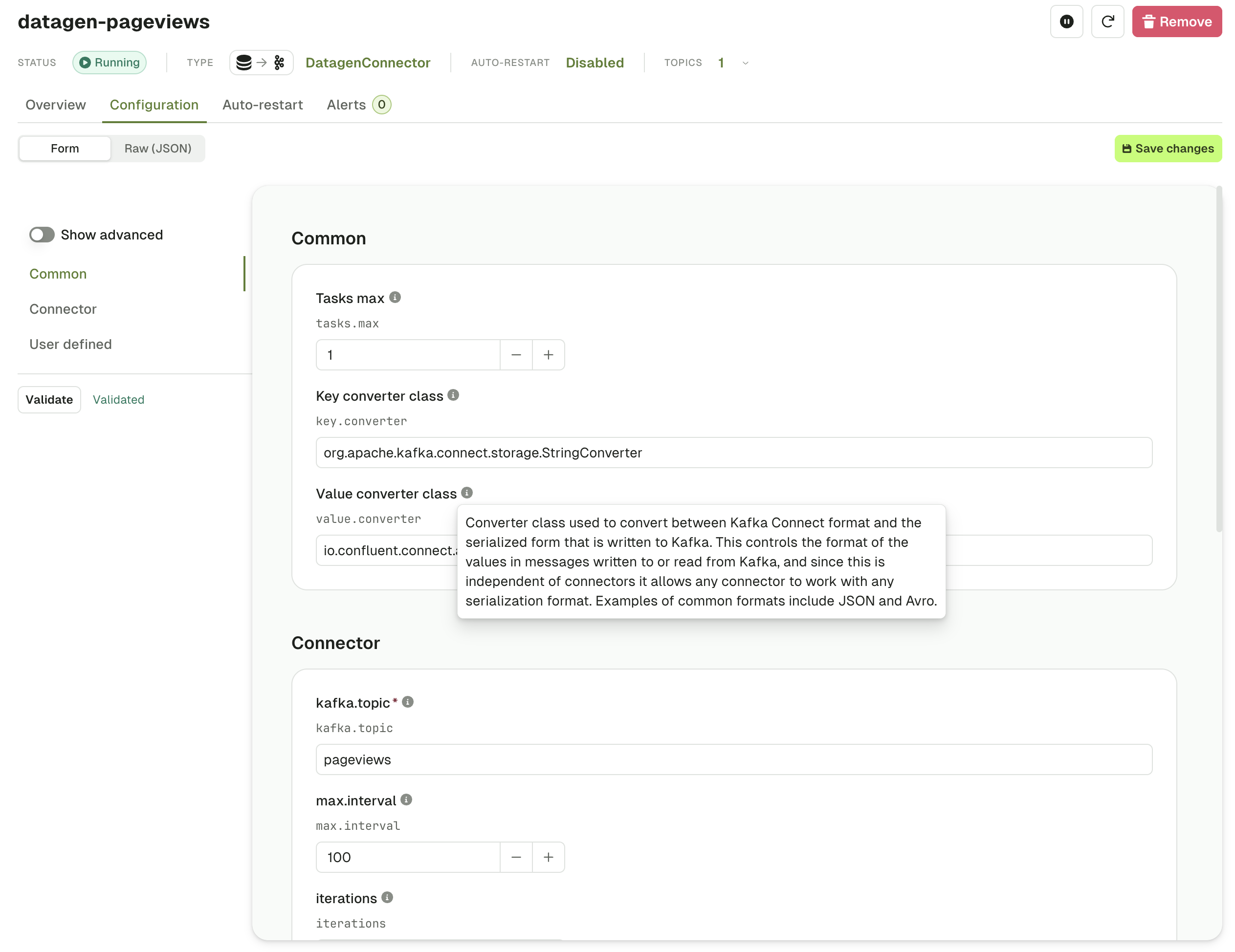
Task: Click the Topics count 1
Action: [721, 62]
